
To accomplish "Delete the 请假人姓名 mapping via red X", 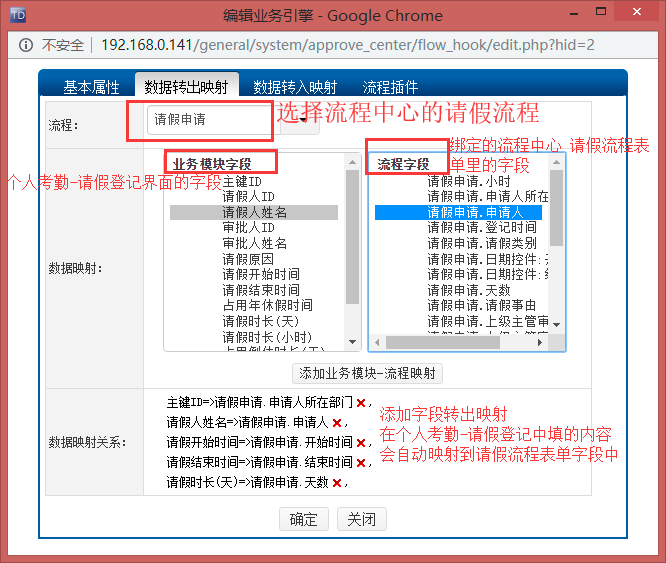I will [x=337, y=423].
